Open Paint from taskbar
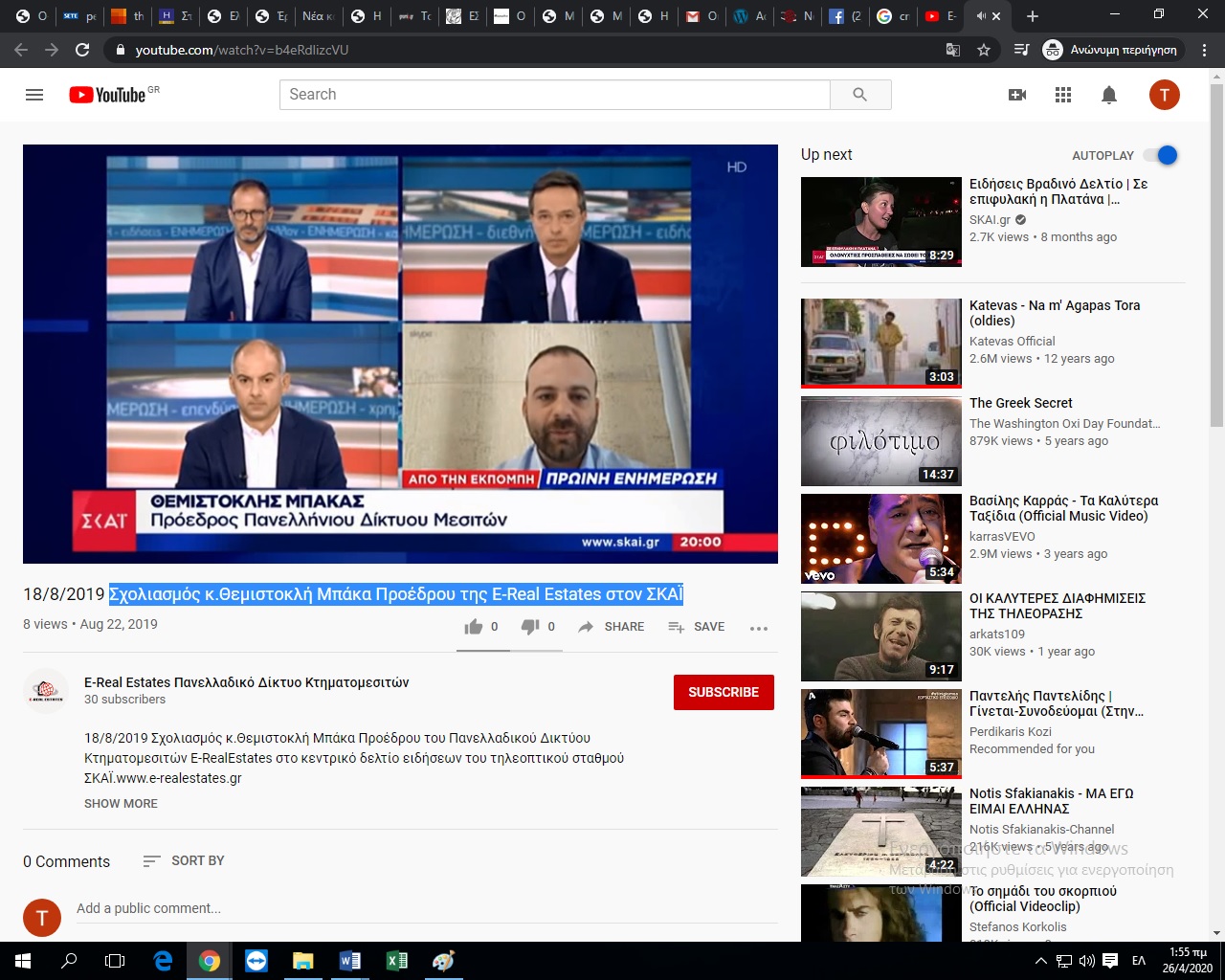Screen dimensions: 1225x980 443,961
